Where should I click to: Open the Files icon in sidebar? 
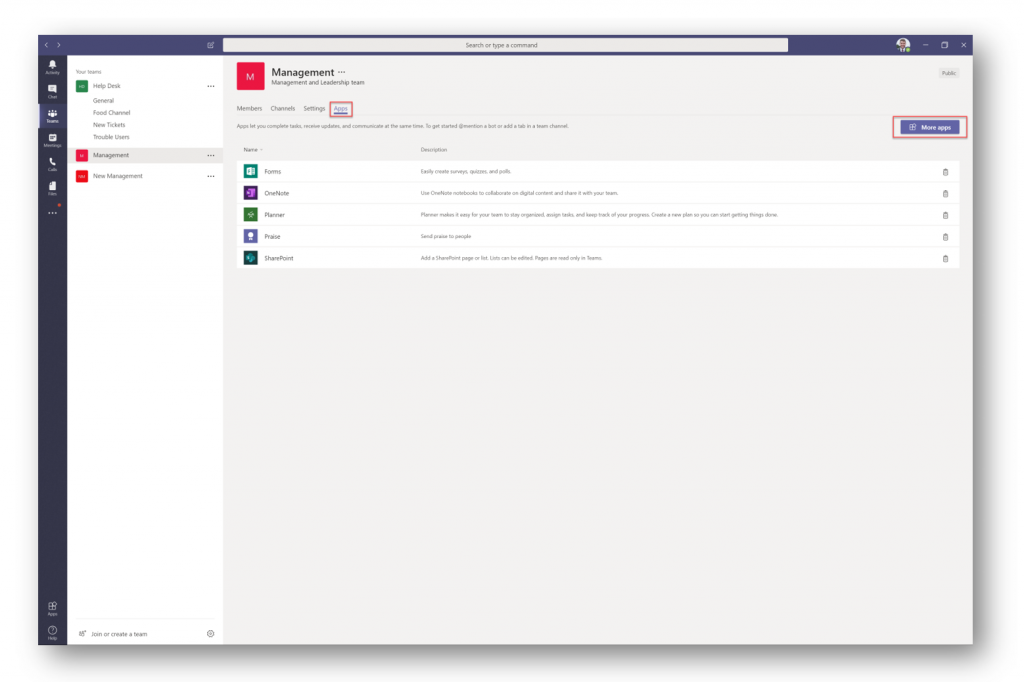52,188
